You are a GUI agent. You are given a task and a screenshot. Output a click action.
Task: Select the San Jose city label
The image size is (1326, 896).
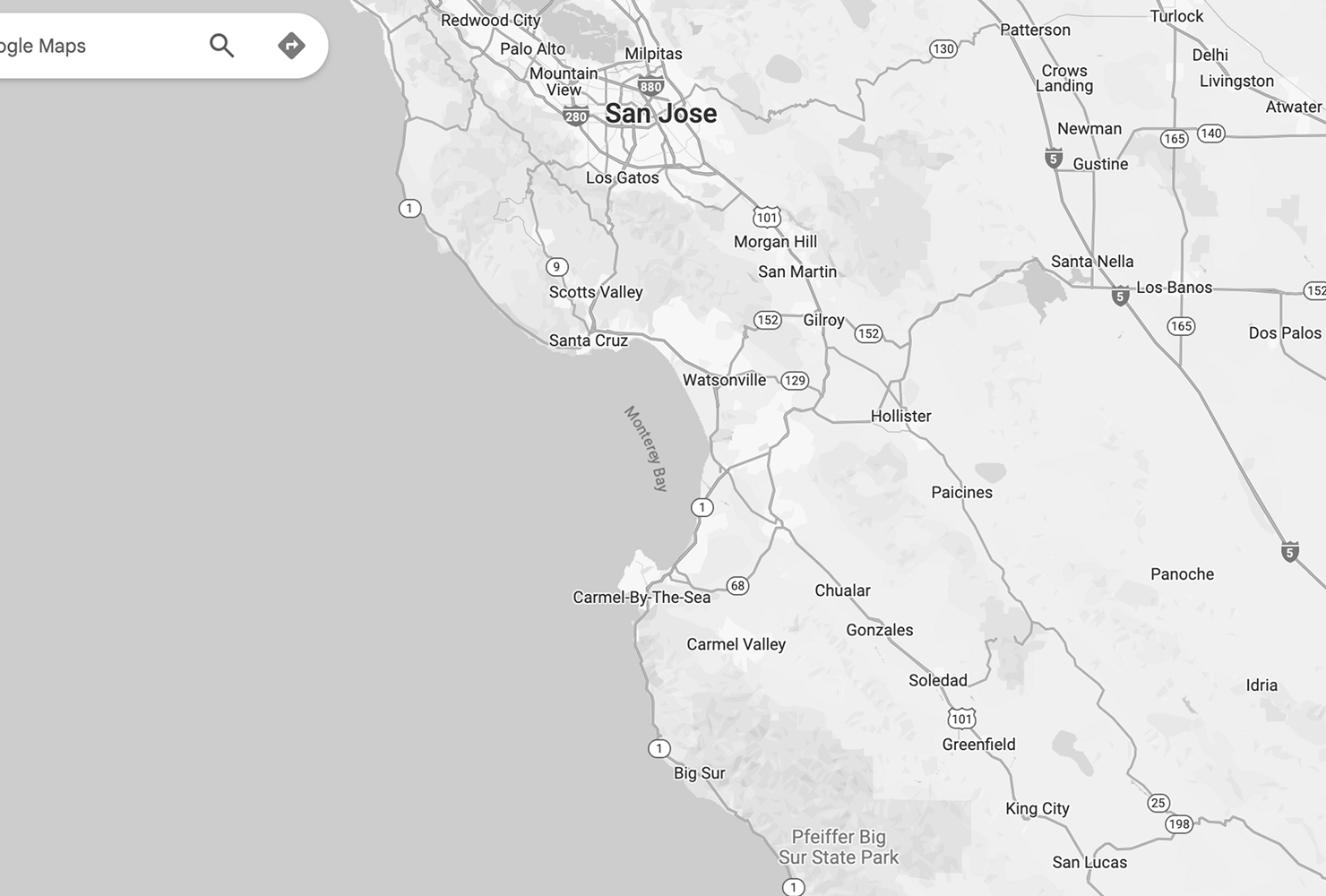point(660,114)
